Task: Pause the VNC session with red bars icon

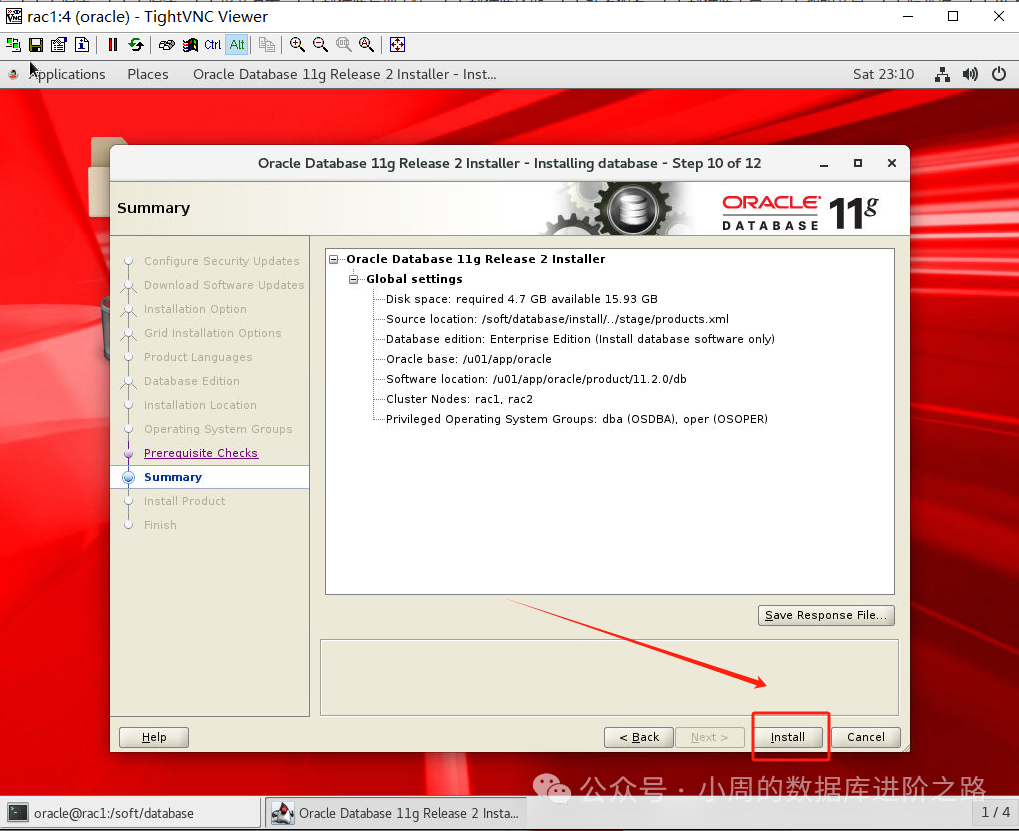Action: click(x=112, y=45)
